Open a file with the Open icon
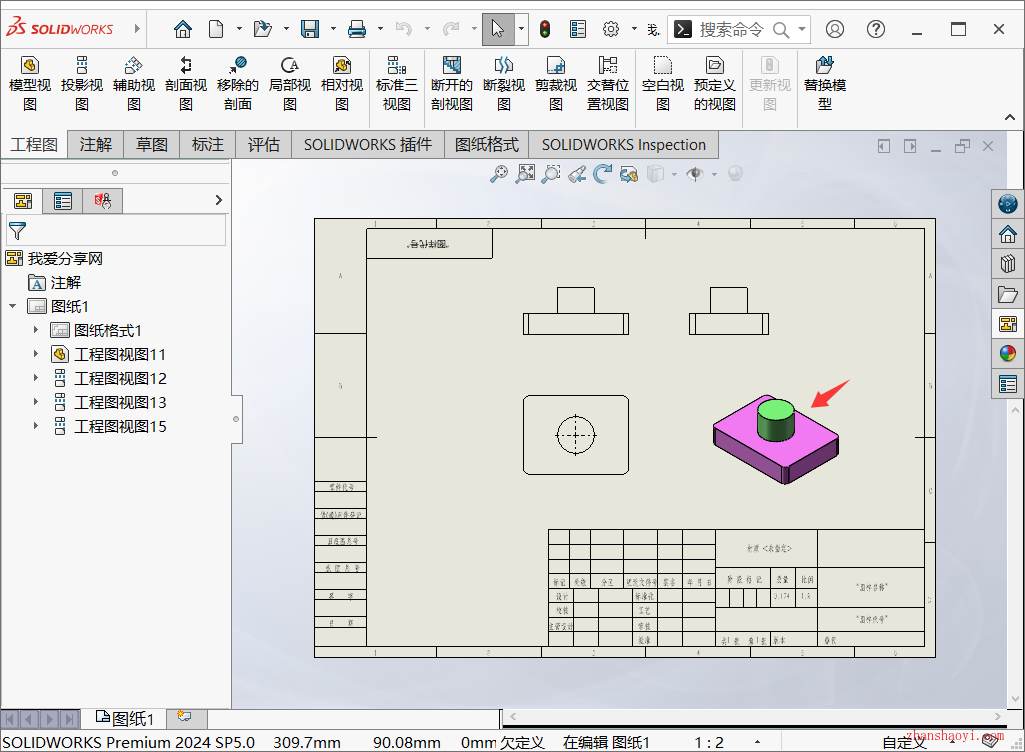This screenshot has height=752, width=1025. (x=263, y=29)
